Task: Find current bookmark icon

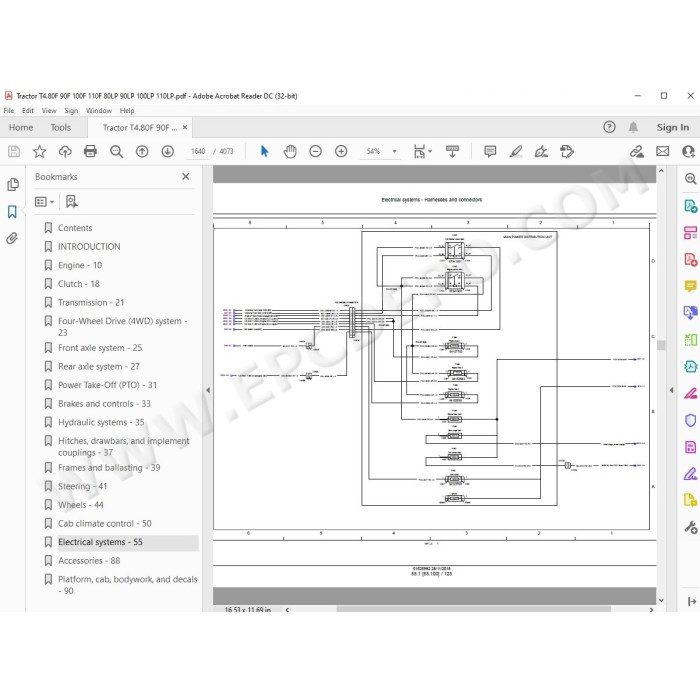Action: point(71,202)
